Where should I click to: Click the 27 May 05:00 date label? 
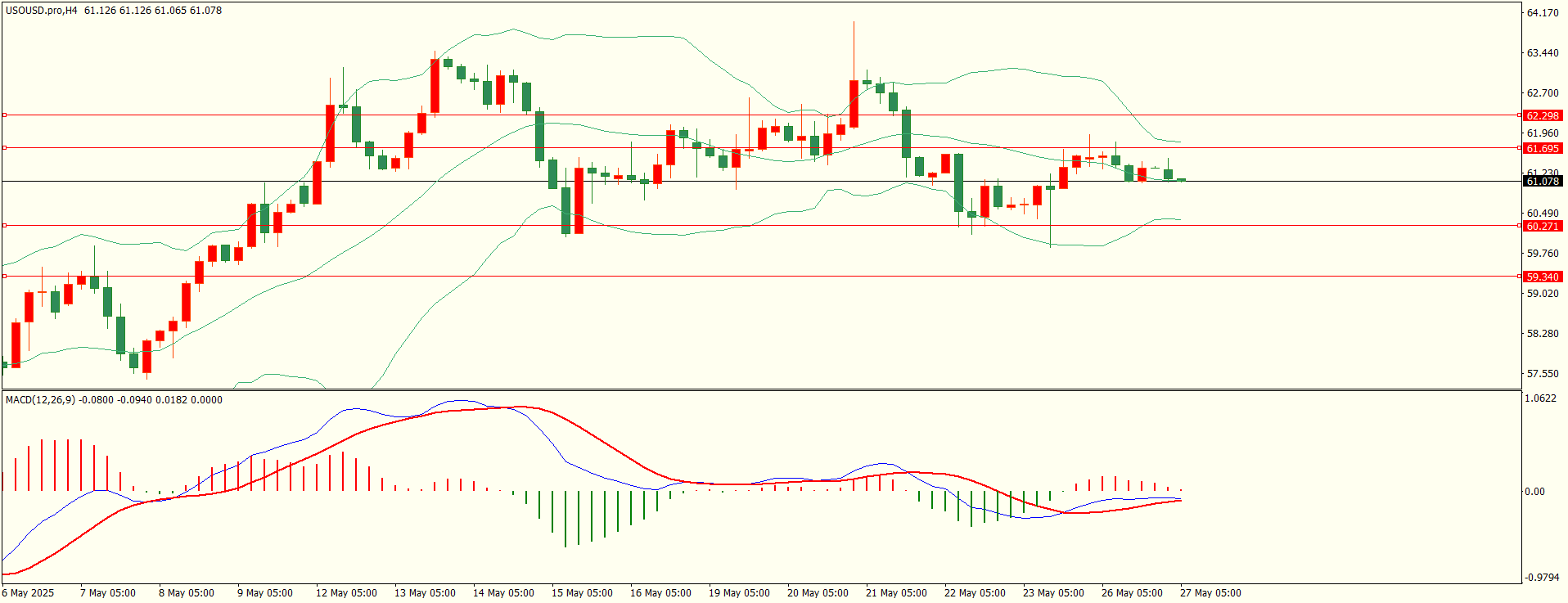(x=1210, y=593)
